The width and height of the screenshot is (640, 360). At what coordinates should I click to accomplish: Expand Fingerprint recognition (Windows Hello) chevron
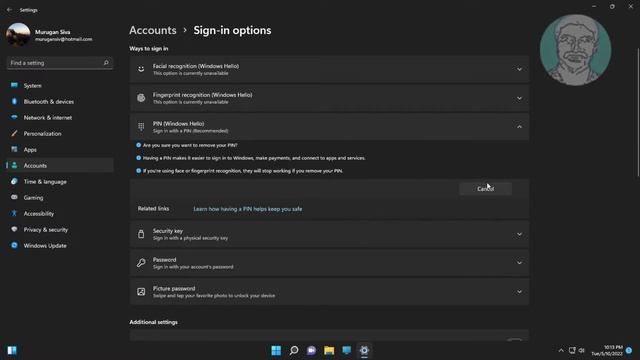click(519, 98)
